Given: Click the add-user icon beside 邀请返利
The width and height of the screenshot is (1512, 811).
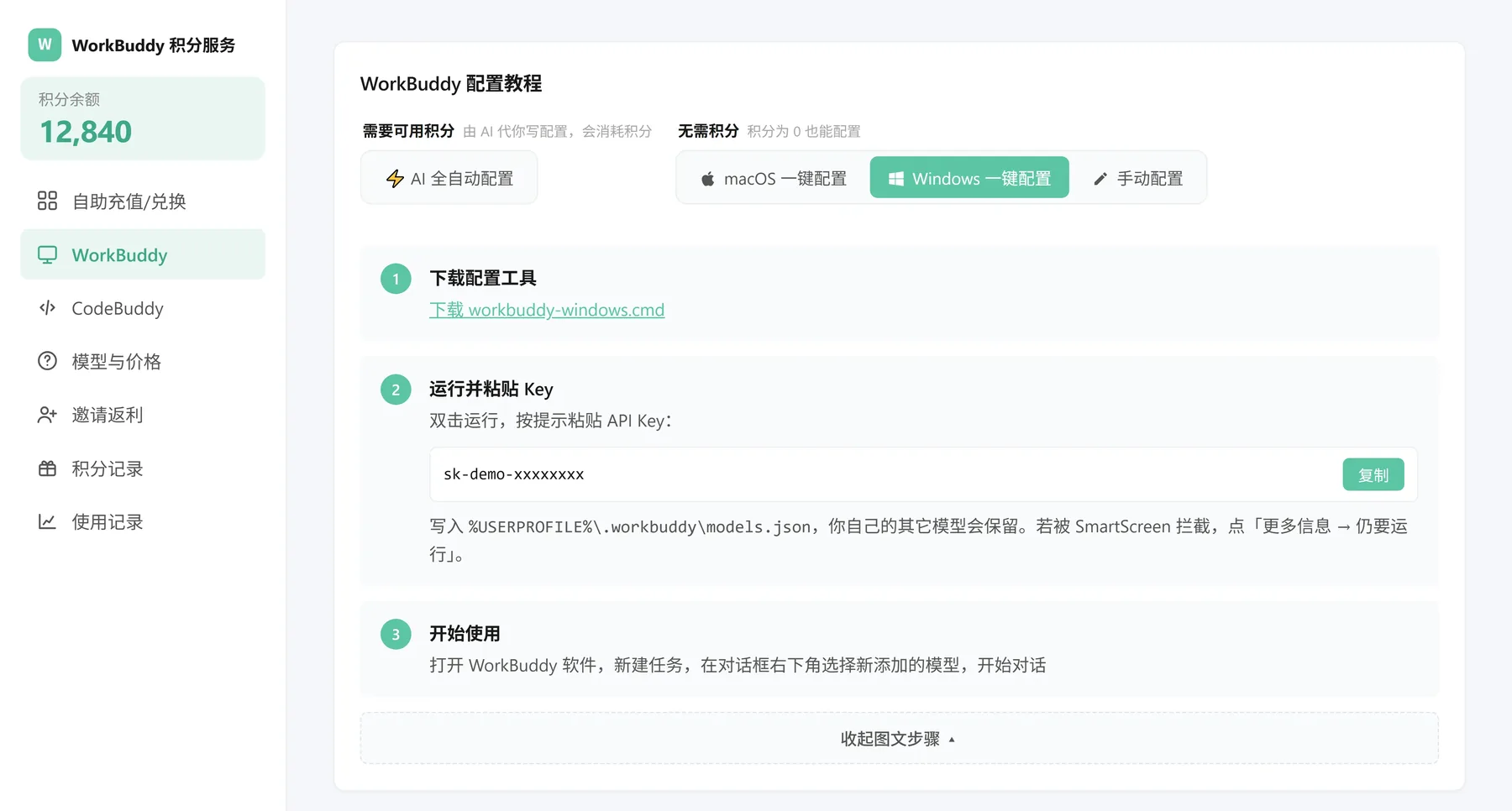Looking at the screenshot, I should 47,415.
